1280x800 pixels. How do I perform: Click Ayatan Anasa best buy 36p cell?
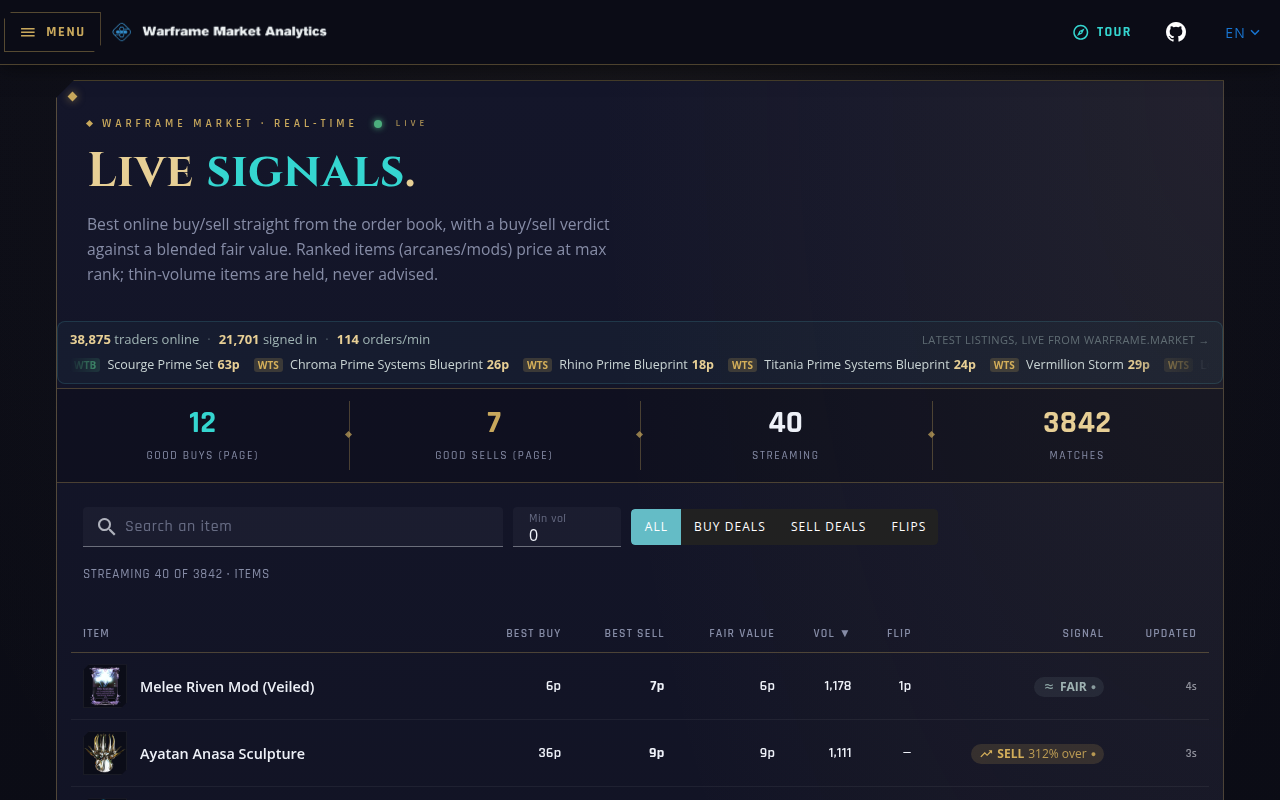[550, 753]
